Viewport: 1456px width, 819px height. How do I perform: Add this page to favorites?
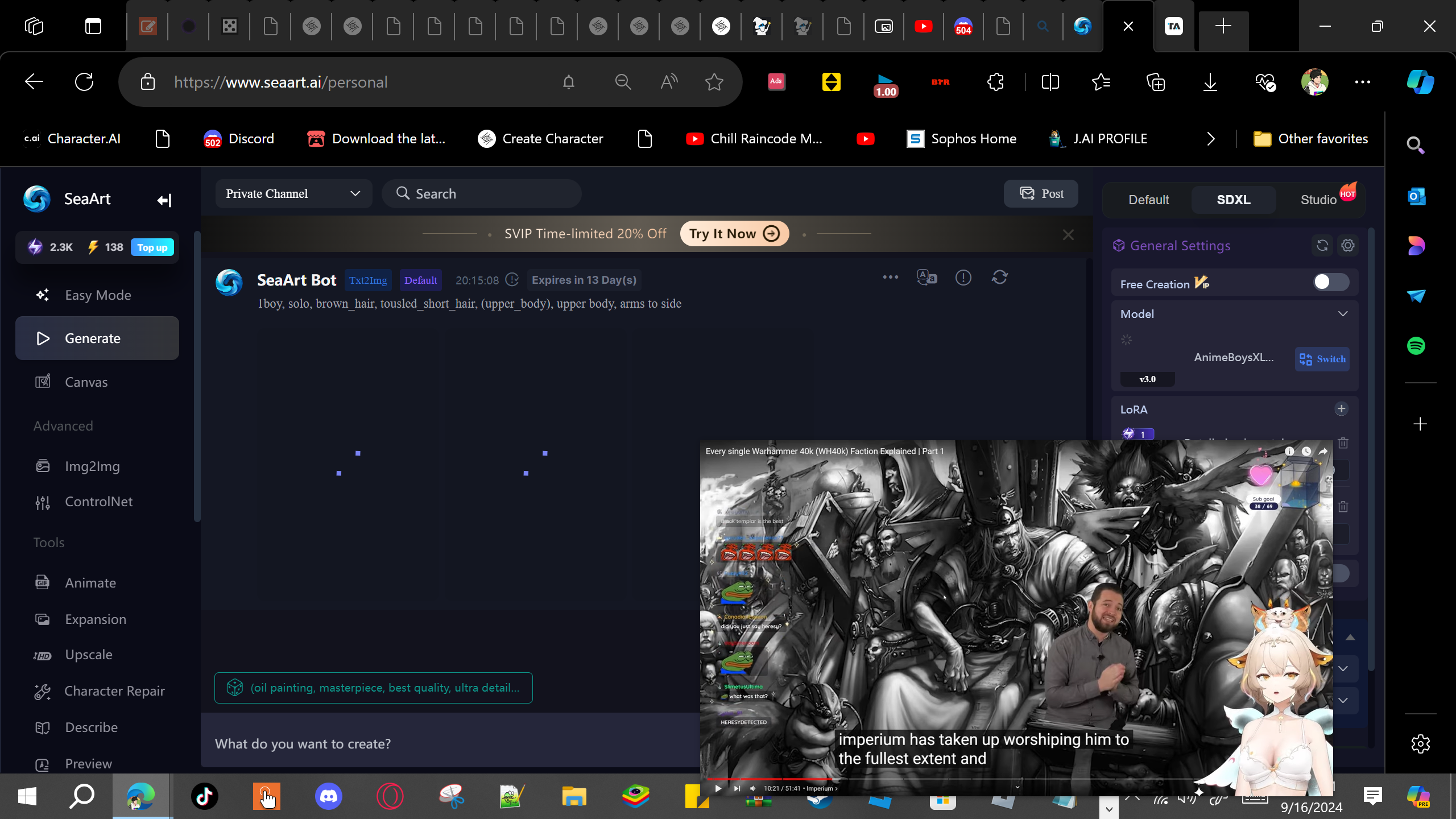coord(714,82)
